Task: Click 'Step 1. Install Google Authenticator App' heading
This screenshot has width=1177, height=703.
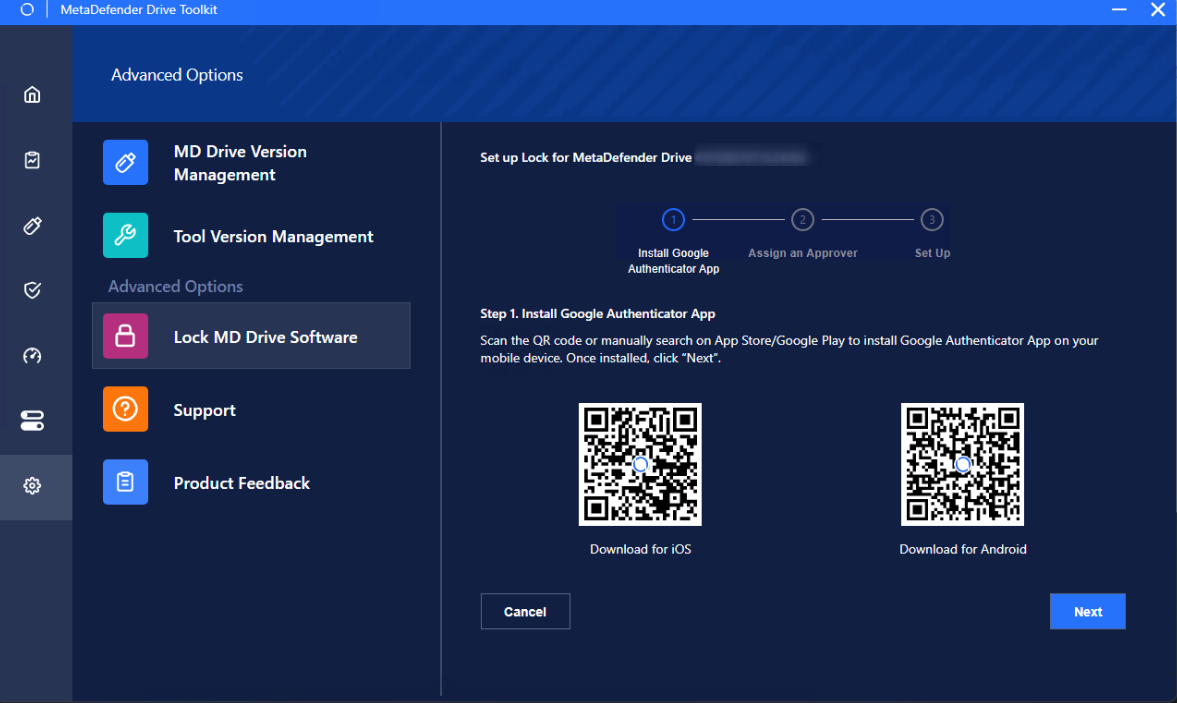Action: pyautogui.click(x=598, y=314)
